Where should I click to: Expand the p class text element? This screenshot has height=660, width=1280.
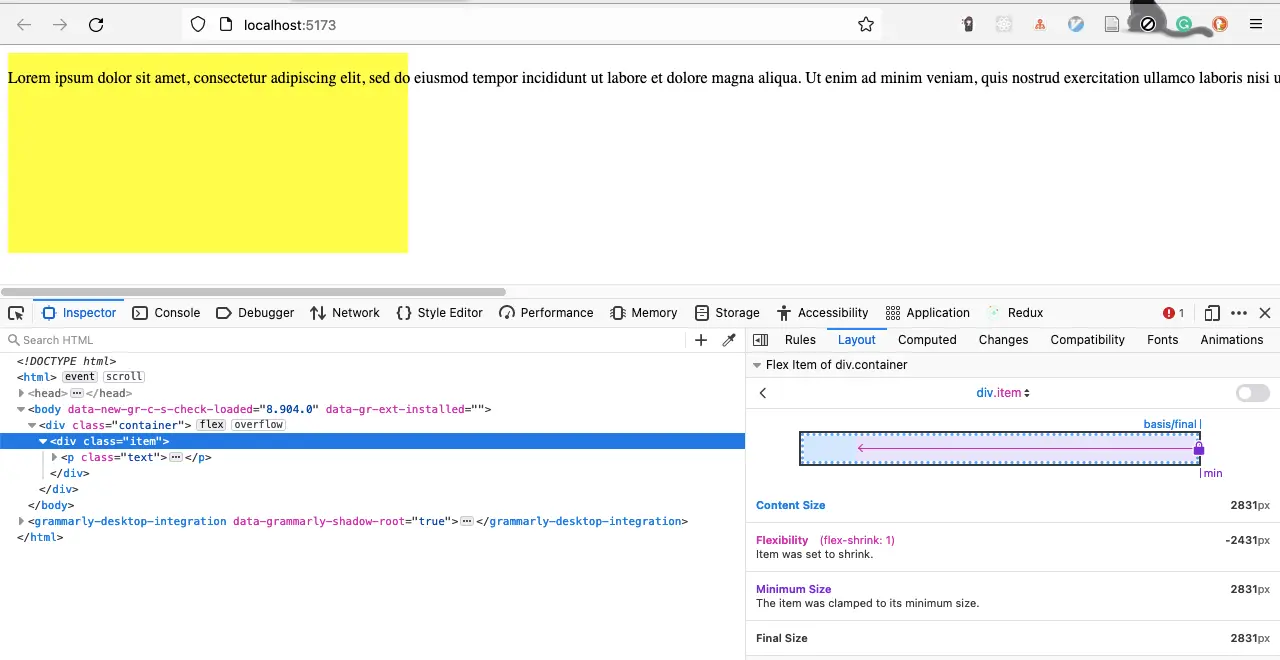(x=55, y=457)
